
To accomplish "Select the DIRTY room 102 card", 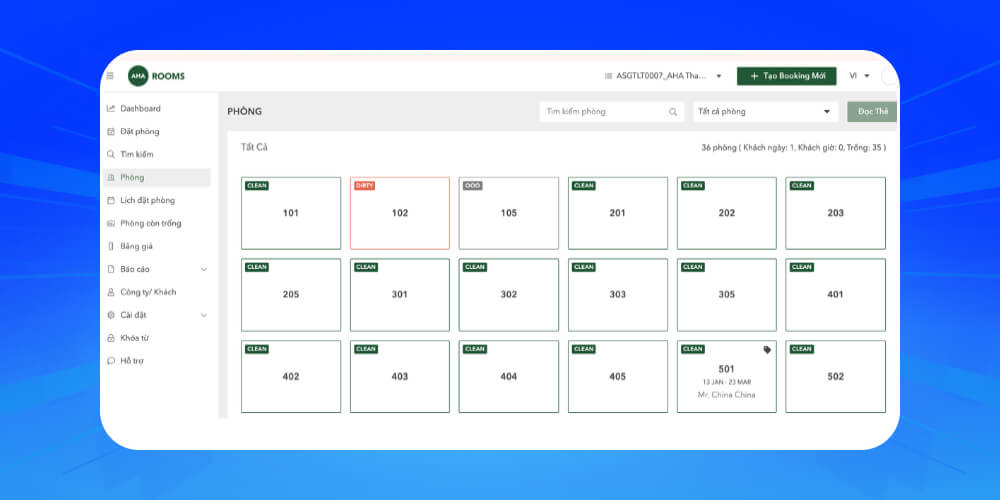I will (x=399, y=213).
